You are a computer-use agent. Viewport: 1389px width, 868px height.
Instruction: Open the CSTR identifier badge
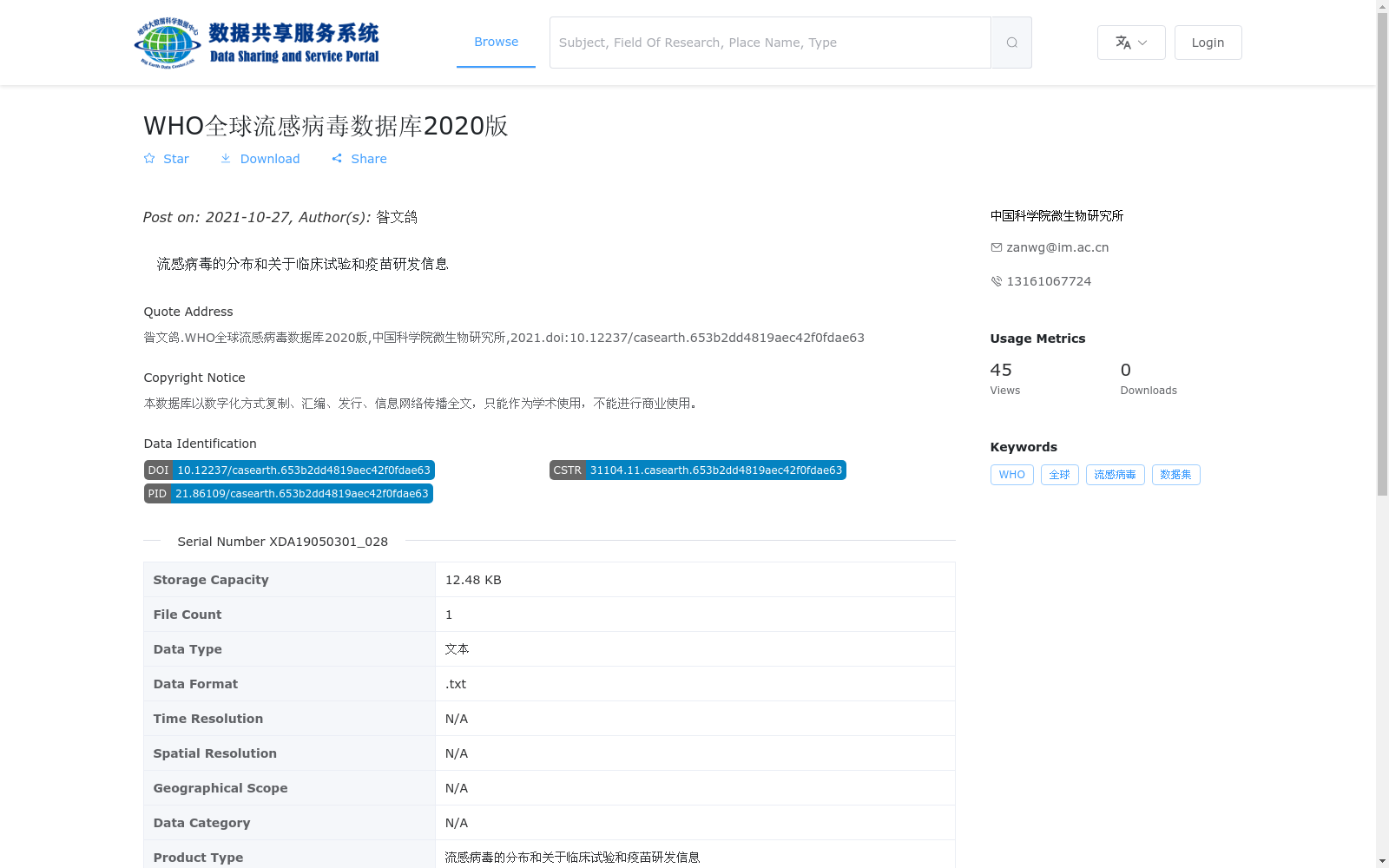coord(698,470)
